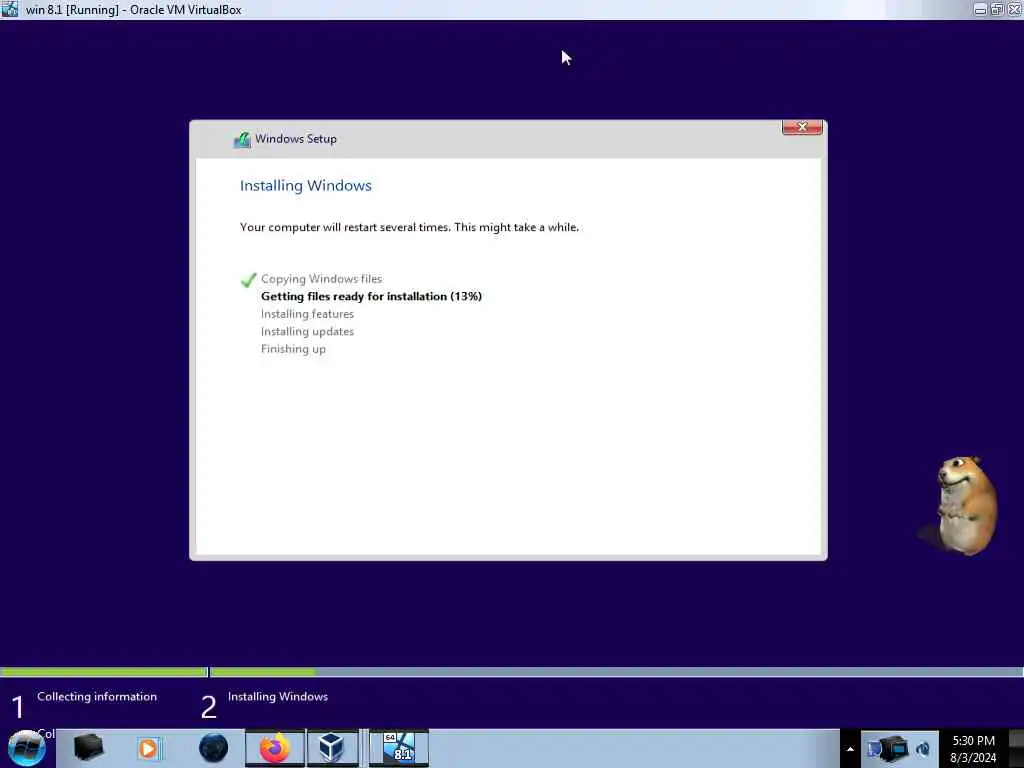Restore down the VirtualBox VM window

click(997, 9)
